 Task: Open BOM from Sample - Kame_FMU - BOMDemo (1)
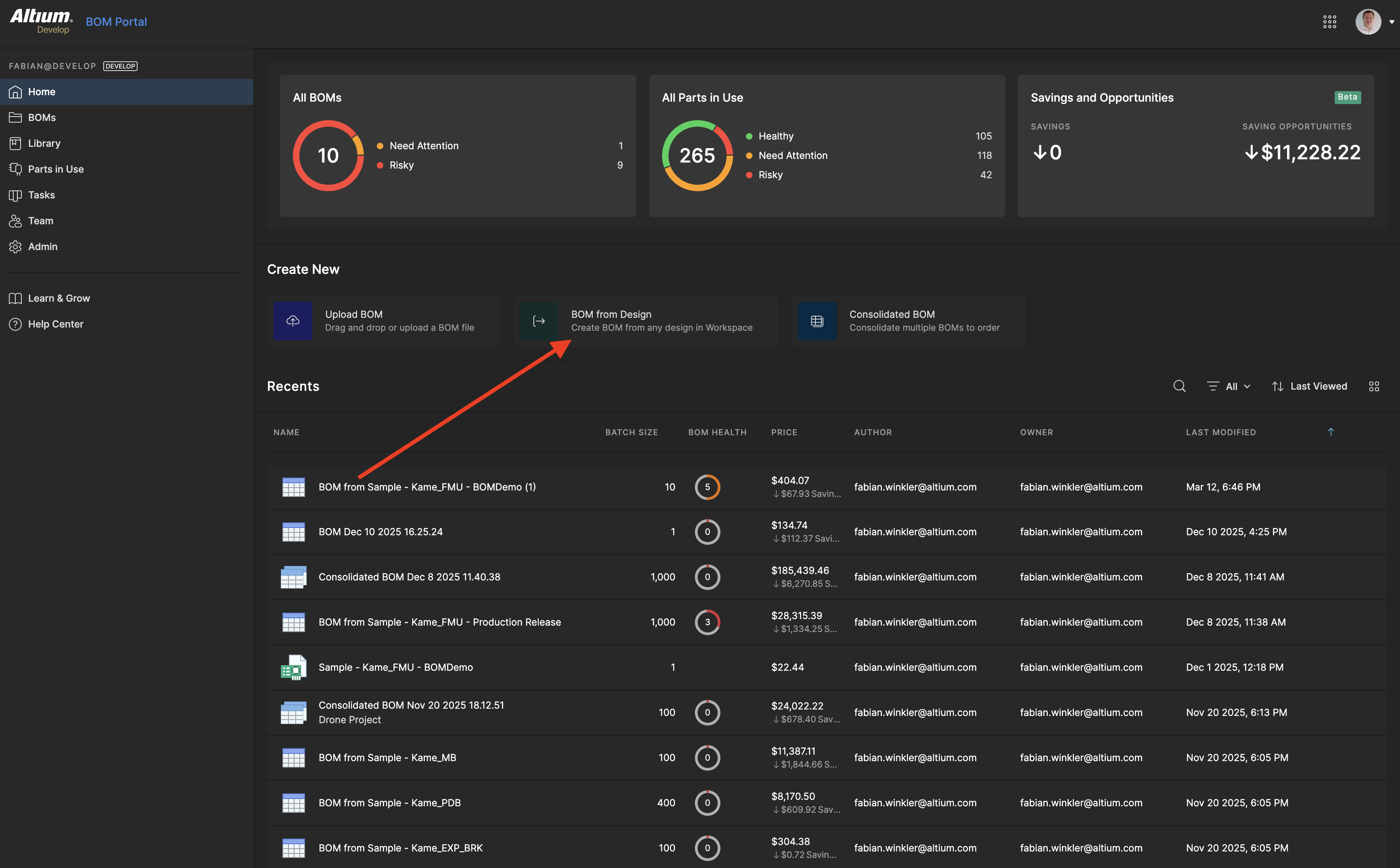[427, 487]
